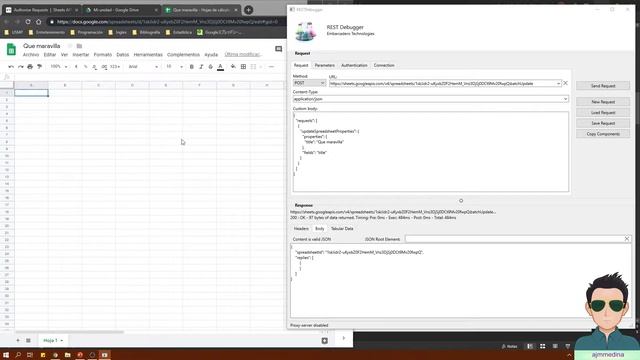Star the Que maravilla spreadsheet
The width and height of the screenshot is (640, 360).
tap(70, 46)
